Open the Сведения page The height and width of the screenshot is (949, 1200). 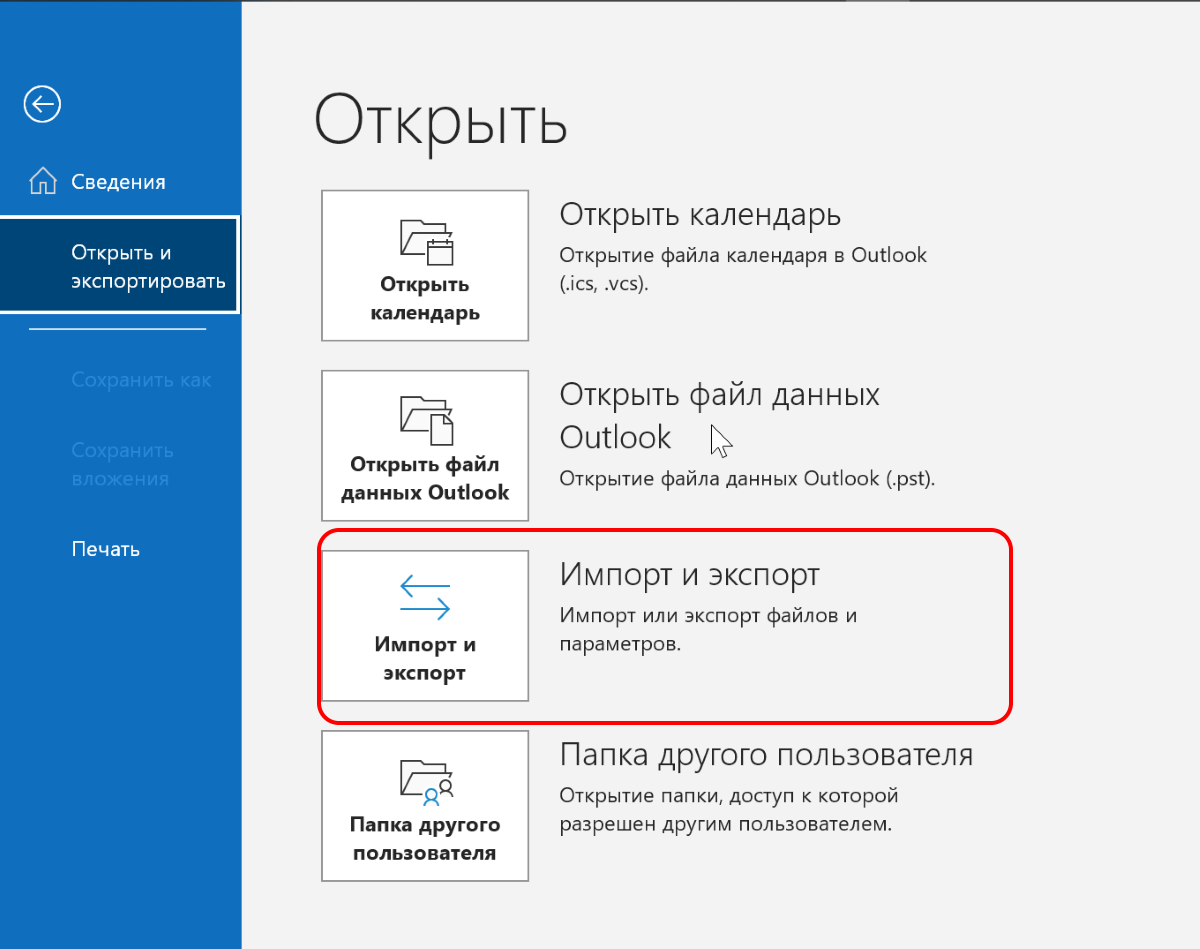[x=120, y=182]
